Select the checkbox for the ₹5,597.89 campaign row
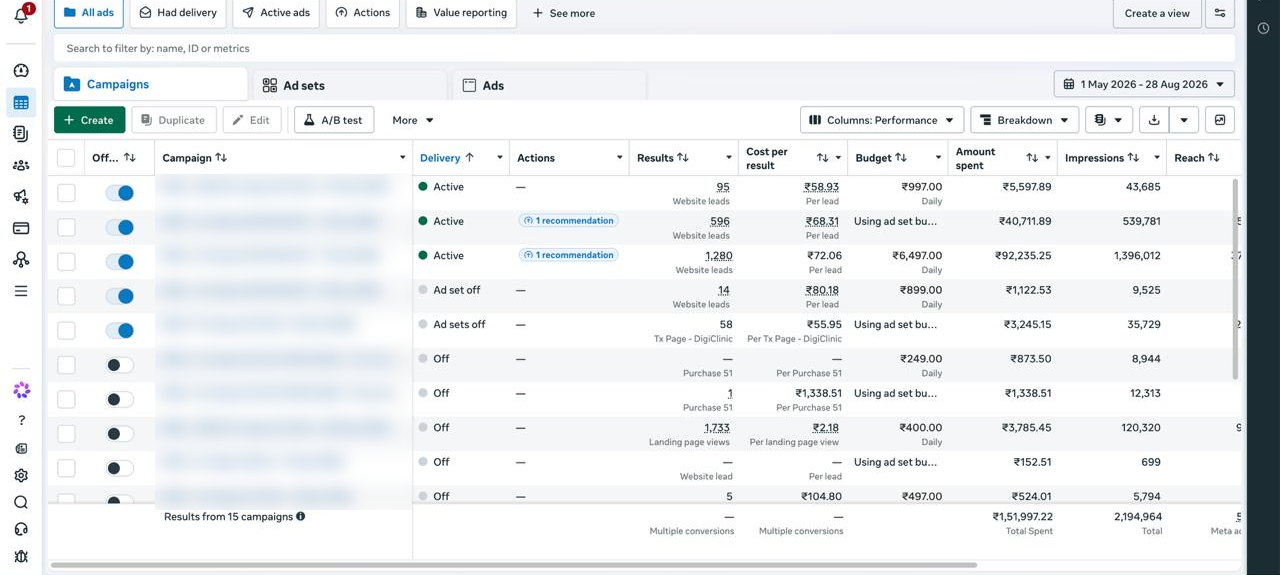The image size is (1280, 575). 66,193
